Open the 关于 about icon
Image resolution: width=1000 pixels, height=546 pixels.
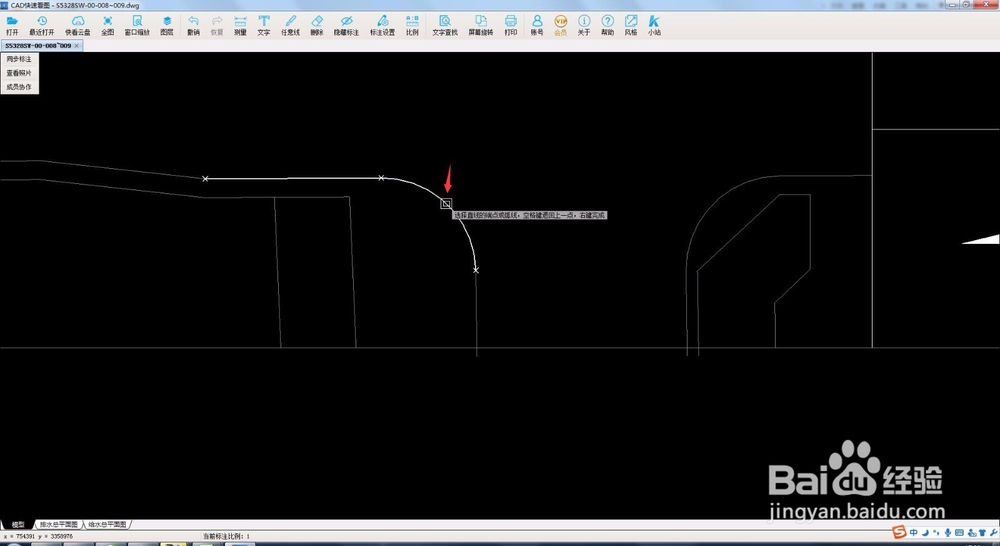click(584, 25)
